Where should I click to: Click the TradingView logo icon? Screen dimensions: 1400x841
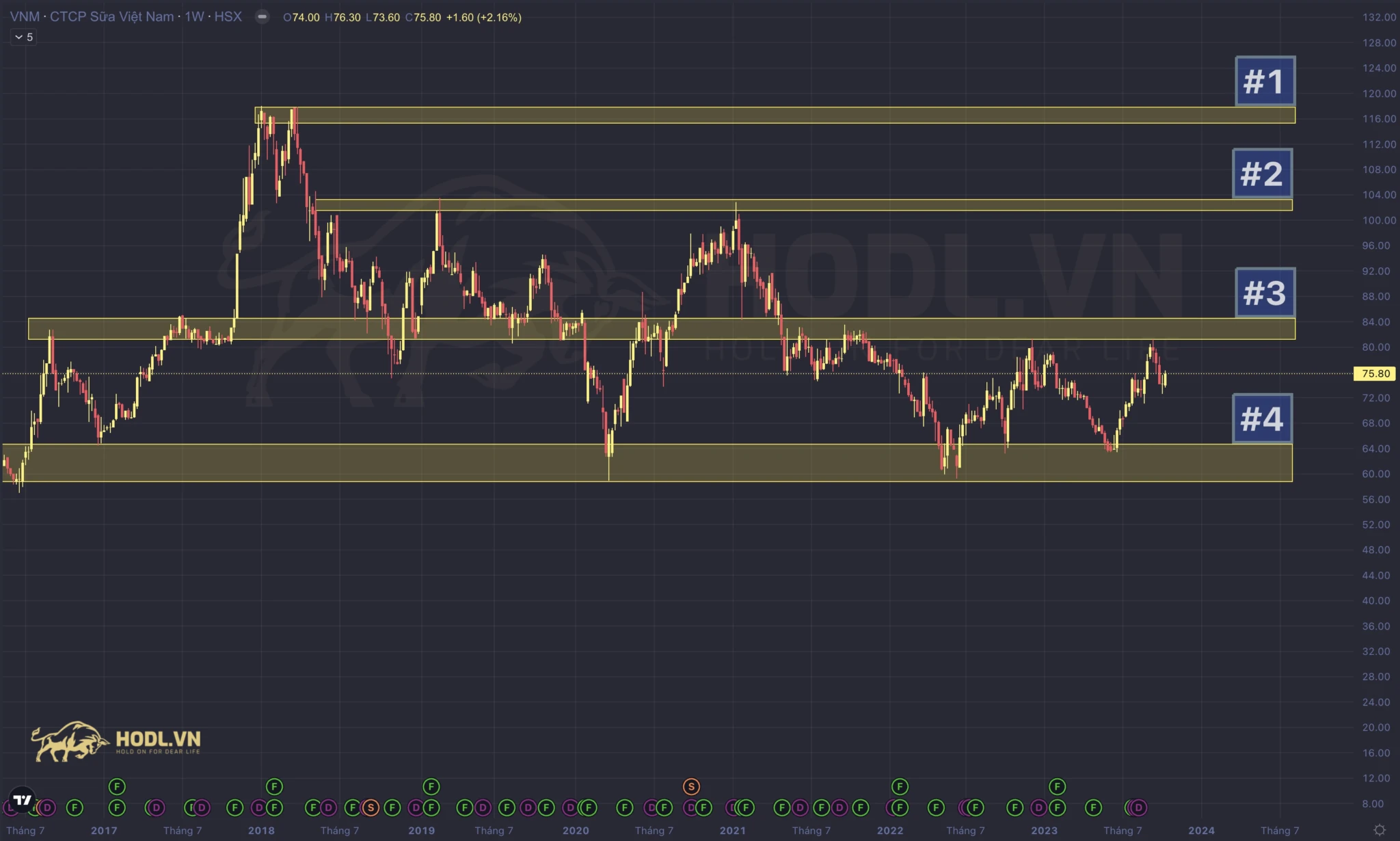pos(22,799)
